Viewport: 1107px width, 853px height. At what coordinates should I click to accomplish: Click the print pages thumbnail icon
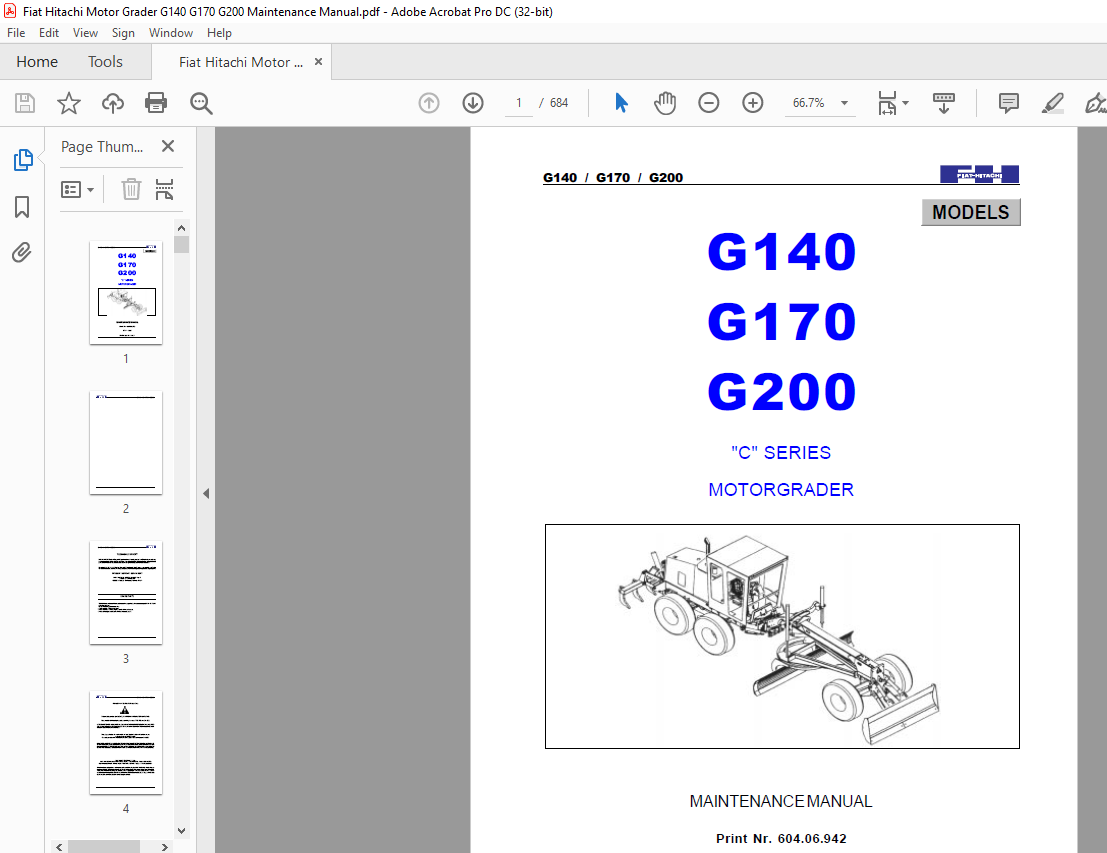[164, 189]
